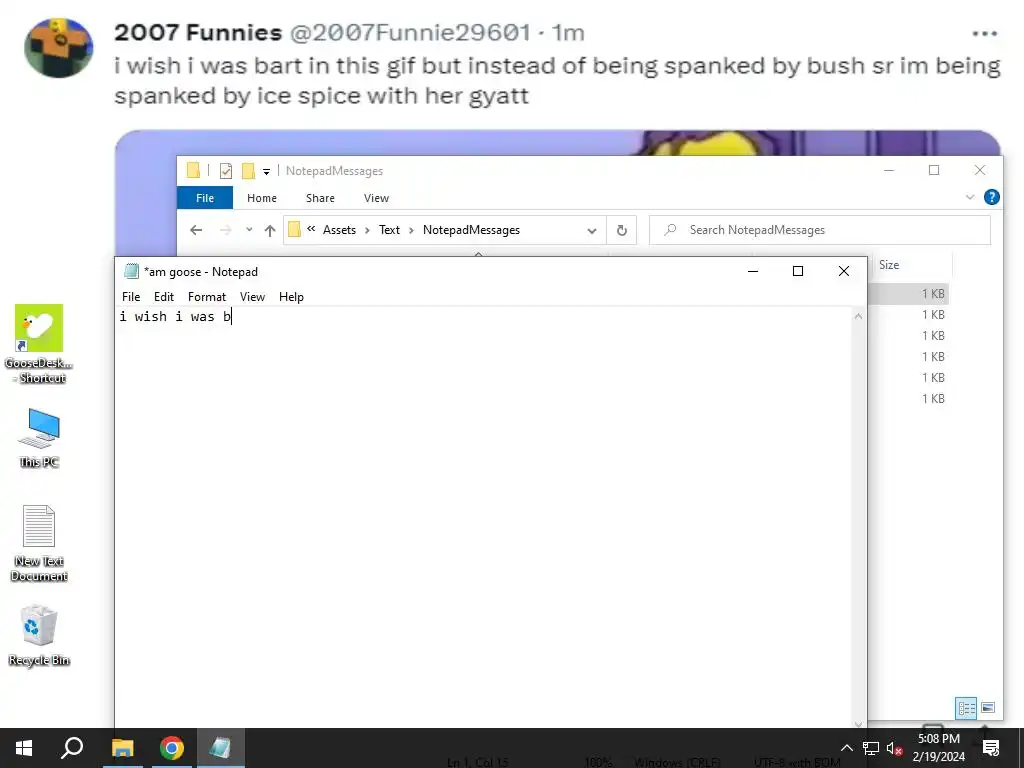Open the 2007 Funnies display name
The height and width of the screenshot is (768, 1024).
[x=198, y=32]
